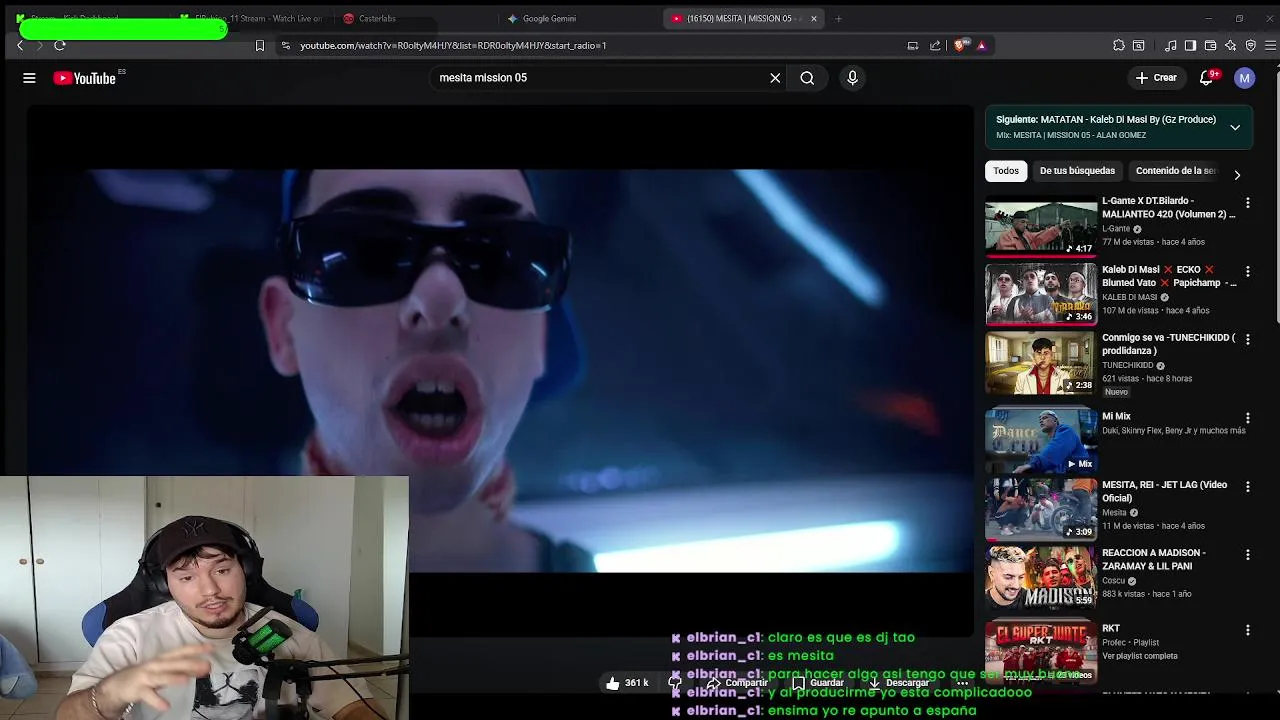Open the account avatar M menu

(1244, 78)
